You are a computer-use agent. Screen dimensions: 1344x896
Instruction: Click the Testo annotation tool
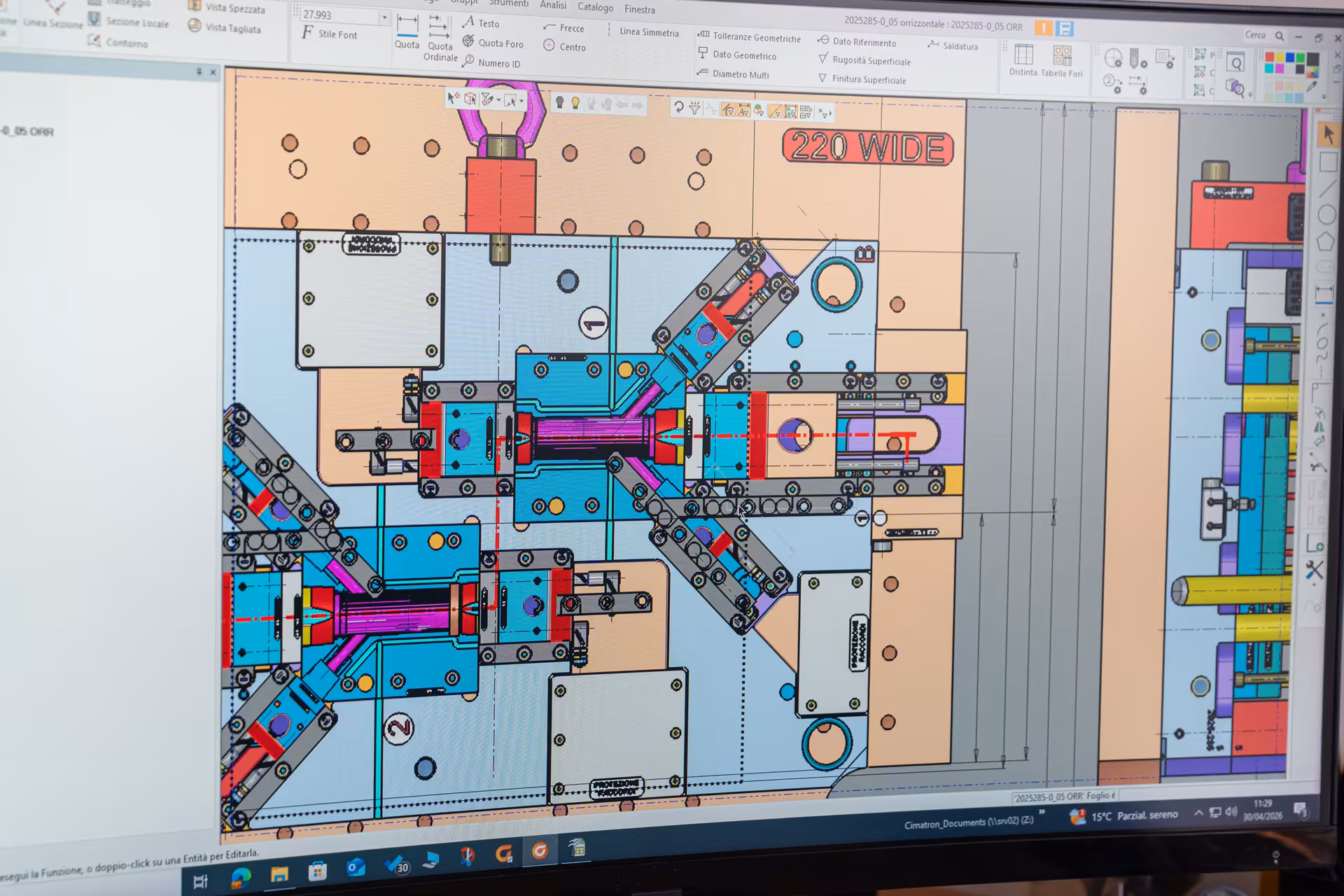[x=481, y=23]
